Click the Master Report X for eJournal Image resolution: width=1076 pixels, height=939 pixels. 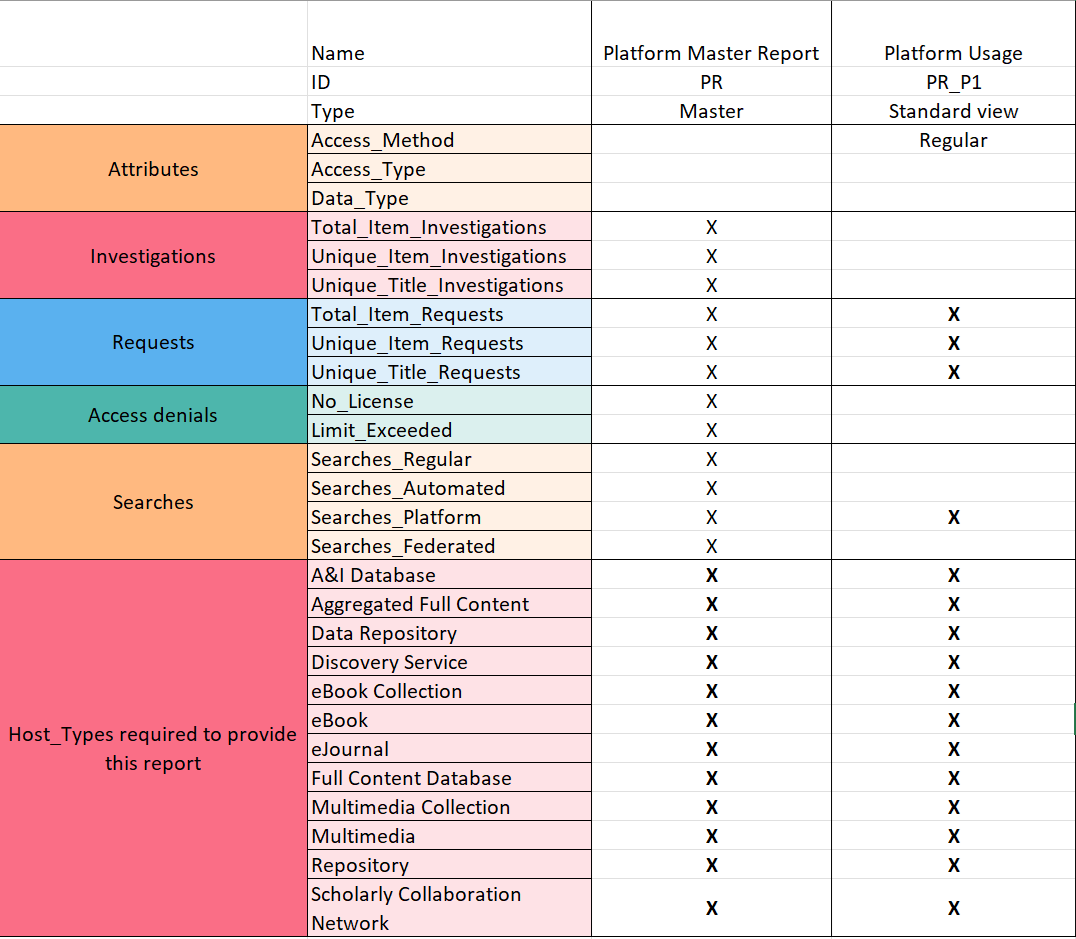tap(711, 749)
